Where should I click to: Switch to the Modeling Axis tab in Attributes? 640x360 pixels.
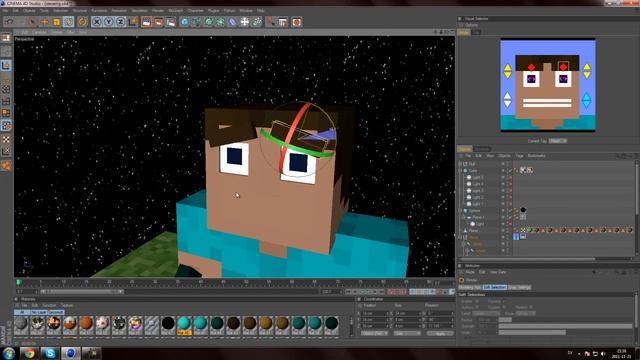[x=470, y=287]
